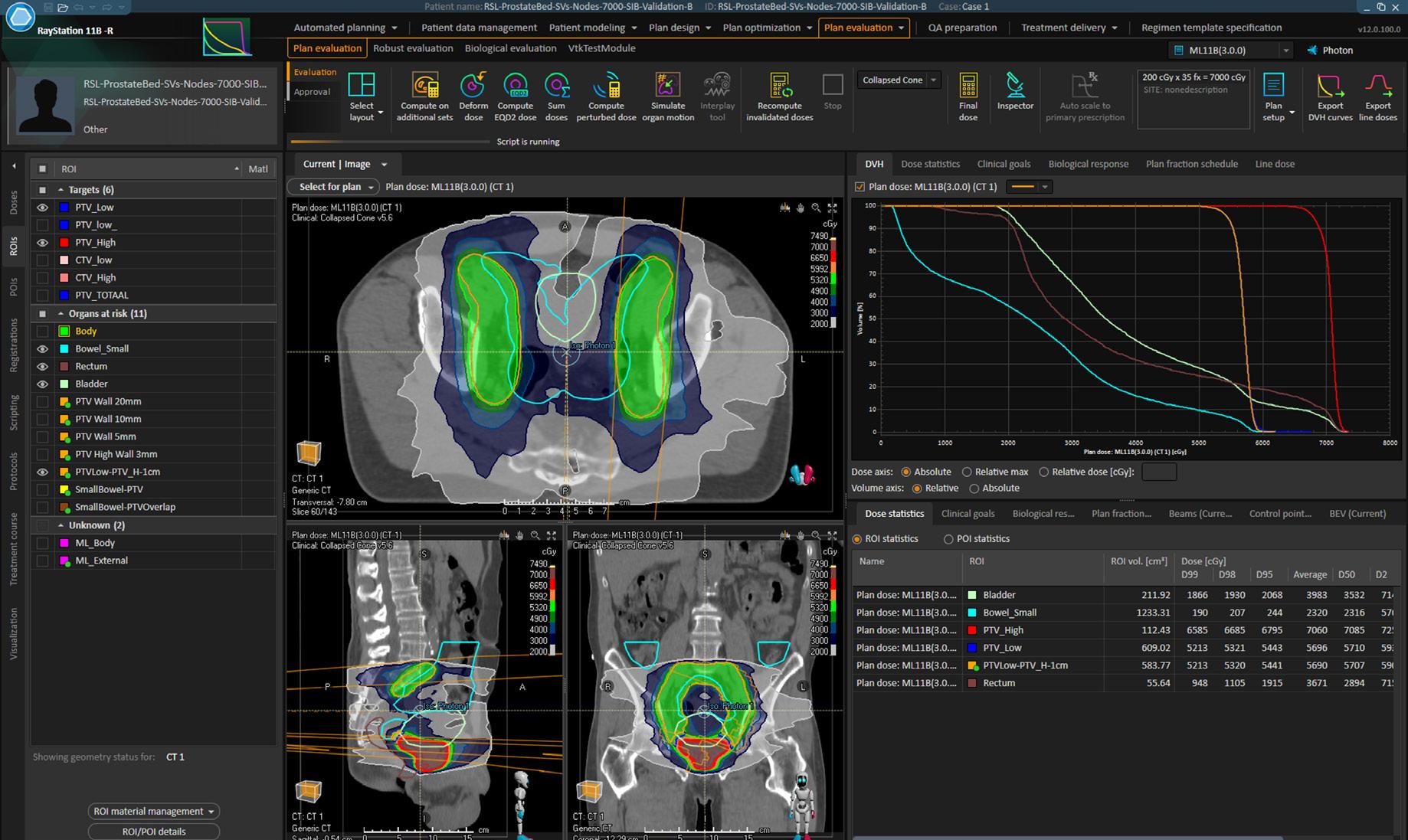The image size is (1408, 840).
Task: Open the Select layout tool
Action: 362,96
